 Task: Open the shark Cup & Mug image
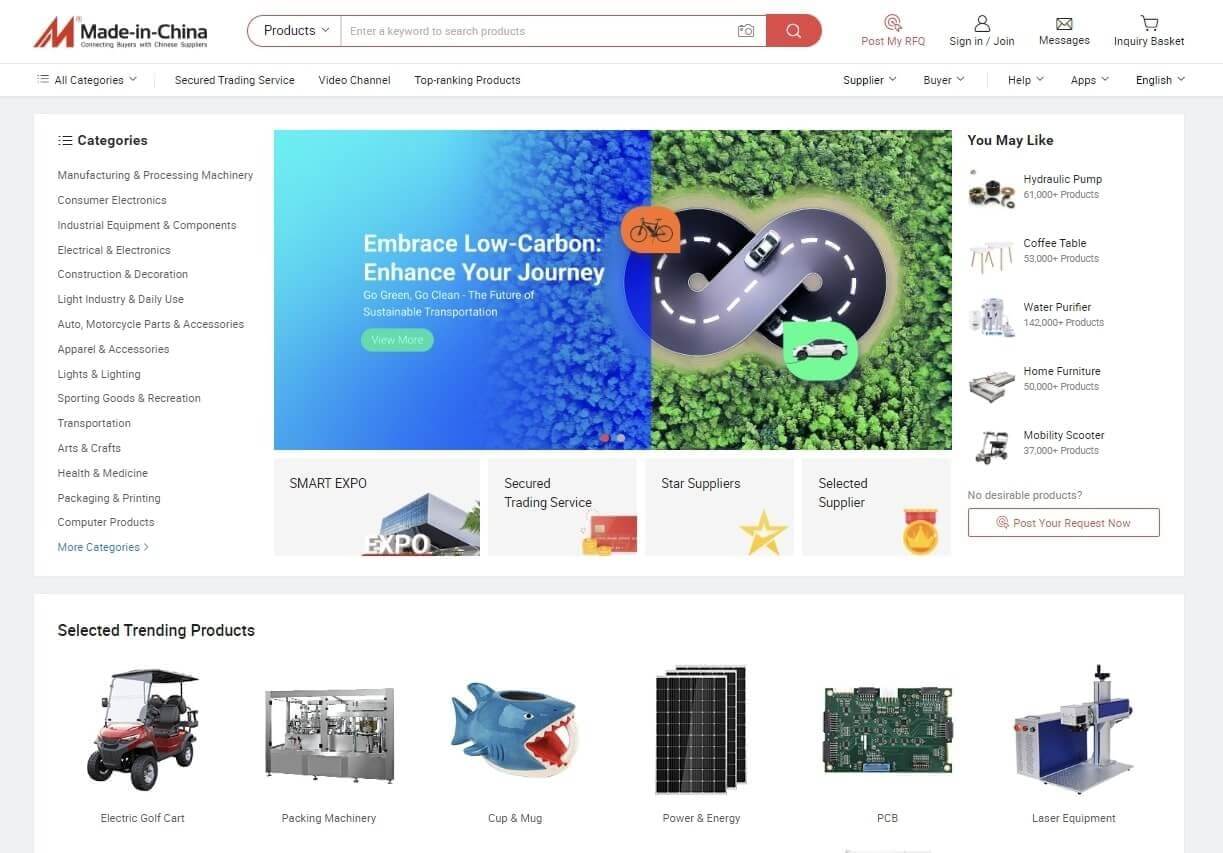coord(515,732)
